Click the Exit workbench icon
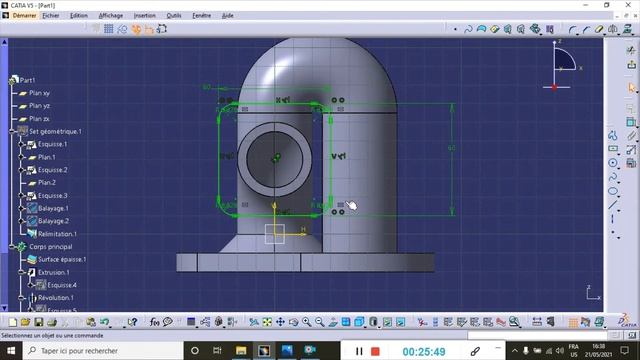This screenshot has height=360, width=640. coord(632,64)
